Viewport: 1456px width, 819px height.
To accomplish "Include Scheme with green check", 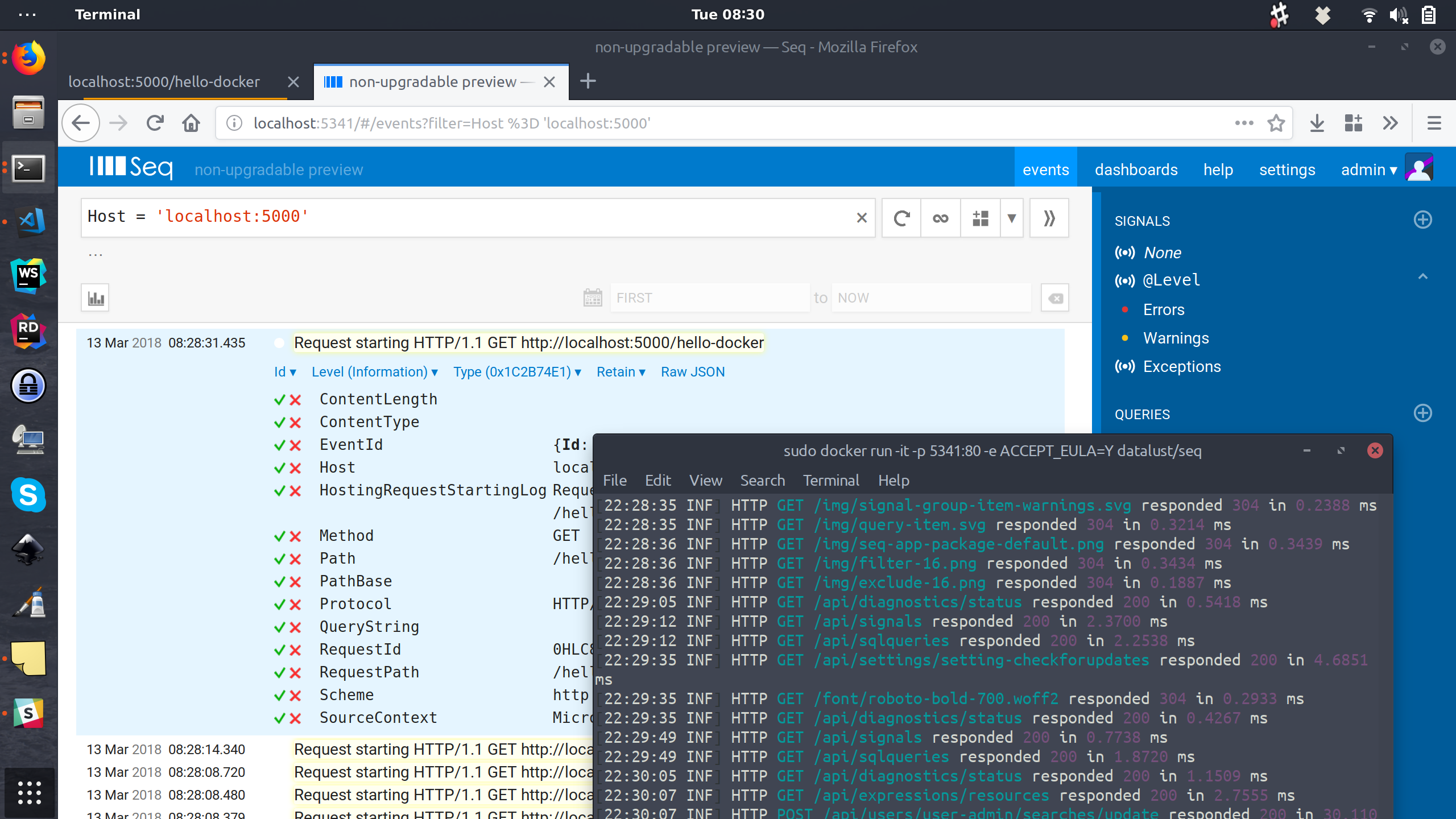I will pyautogui.click(x=279, y=696).
